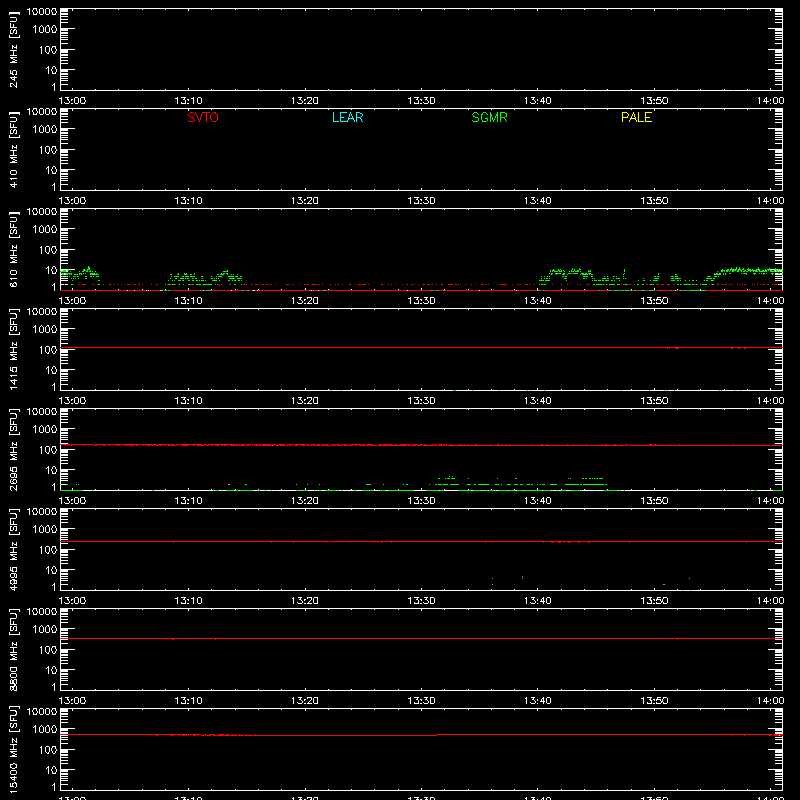Image resolution: width=800 pixels, height=800 pixels.
Task: Select the 245 MHz [SFU] axis title
Action: point(14,49)
